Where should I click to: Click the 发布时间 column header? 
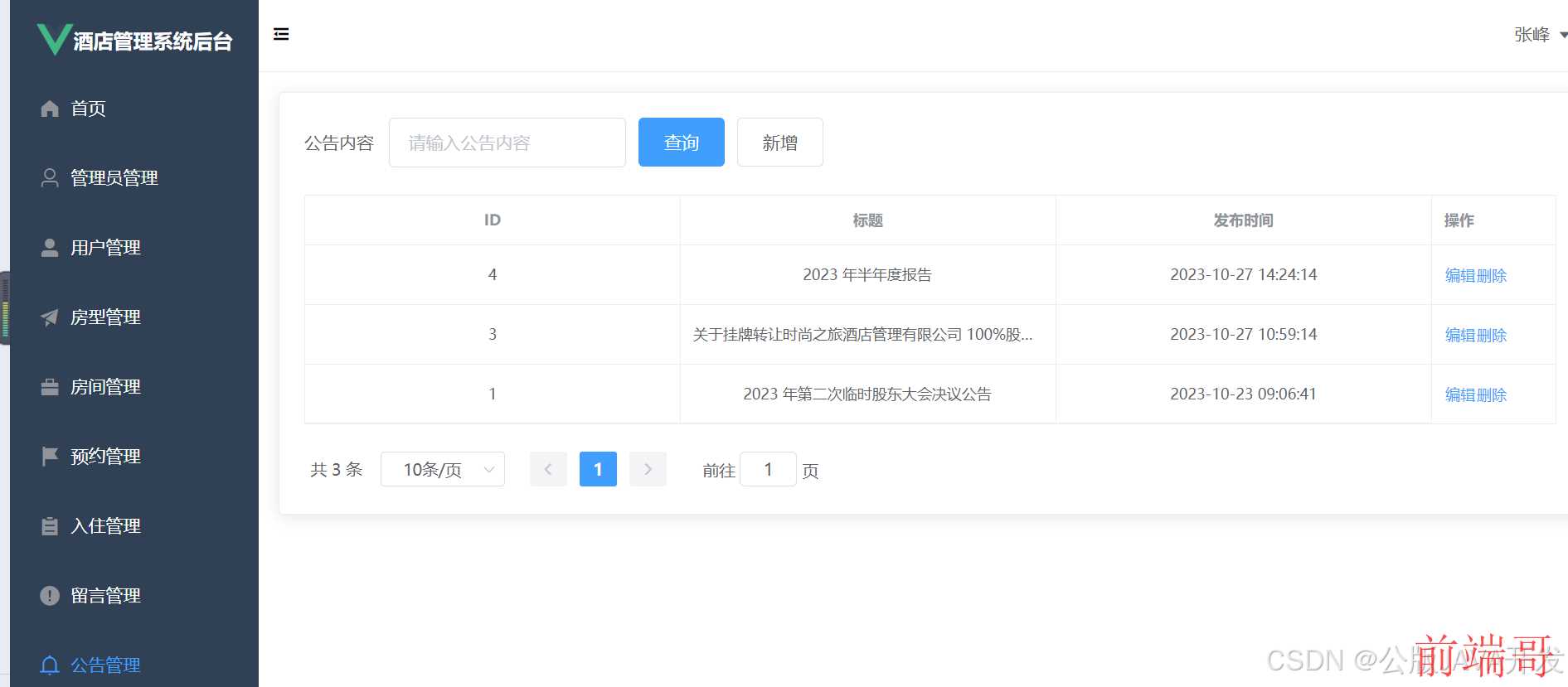[1243, 220]
